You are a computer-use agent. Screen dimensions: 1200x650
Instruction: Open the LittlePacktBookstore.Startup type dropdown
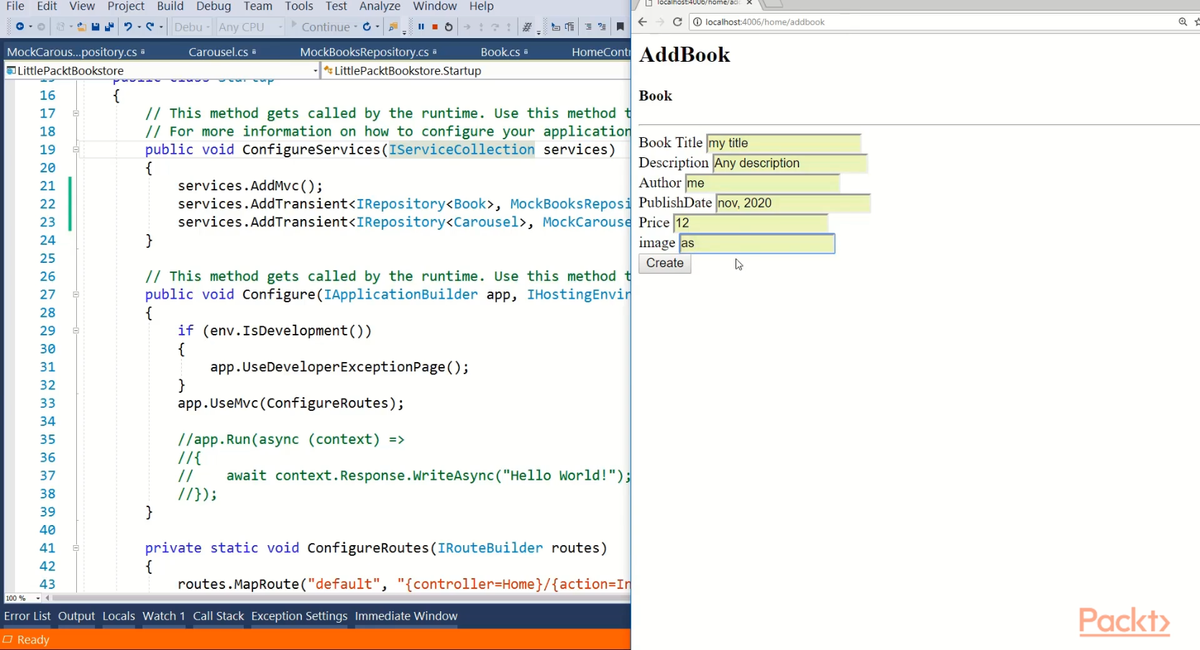click(475, 71)
